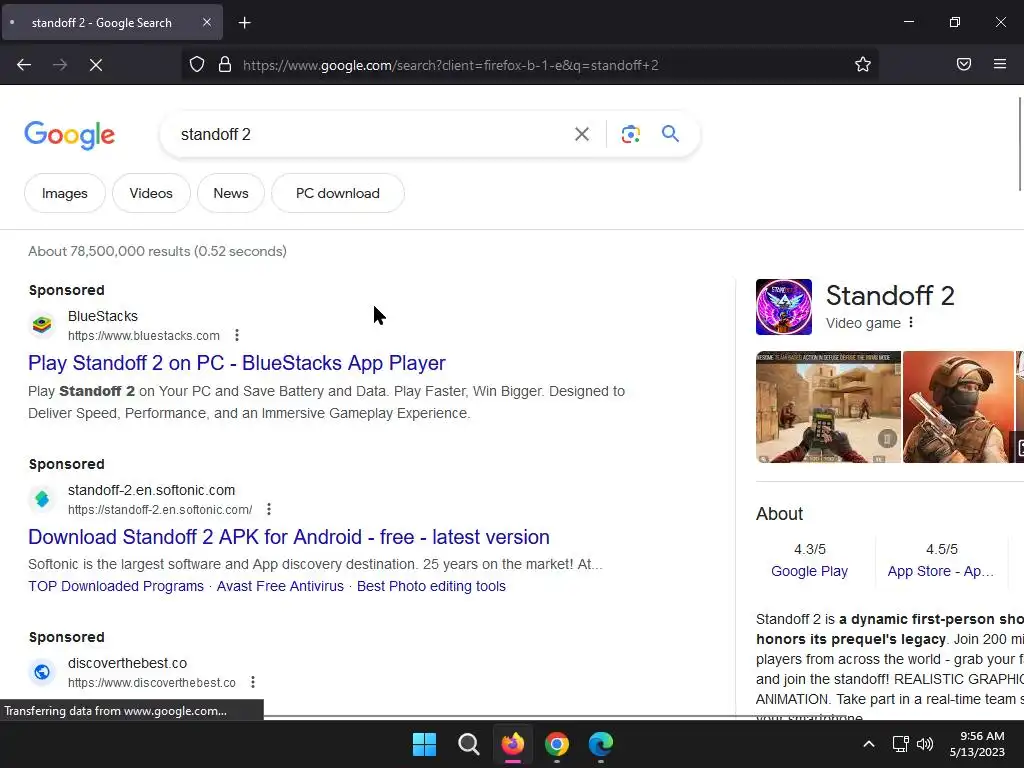Open Download Standoff 2 APK for Android link

pyautogui.click(x=289, y=537)
